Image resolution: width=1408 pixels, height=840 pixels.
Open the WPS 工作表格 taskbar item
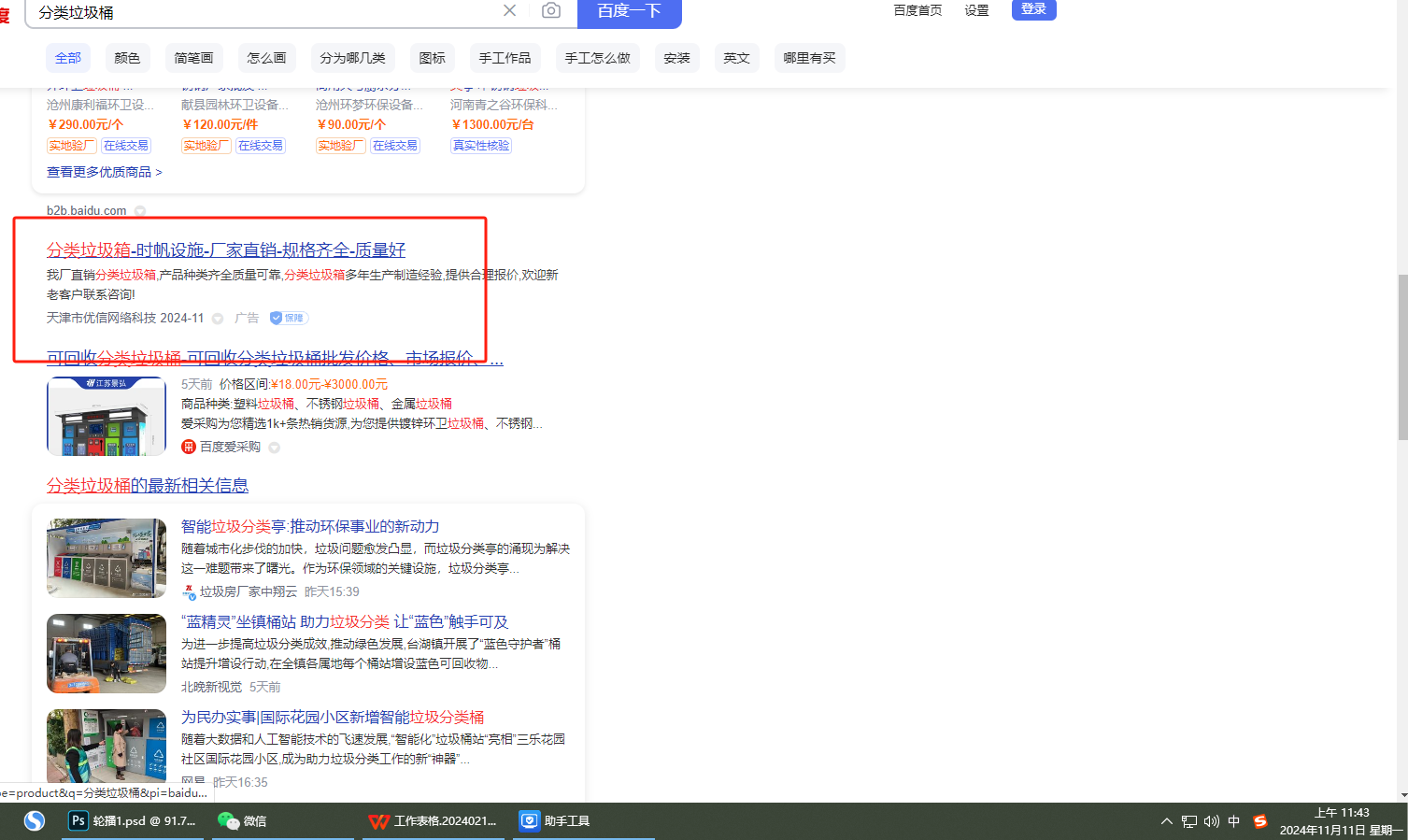pos(434,820)
